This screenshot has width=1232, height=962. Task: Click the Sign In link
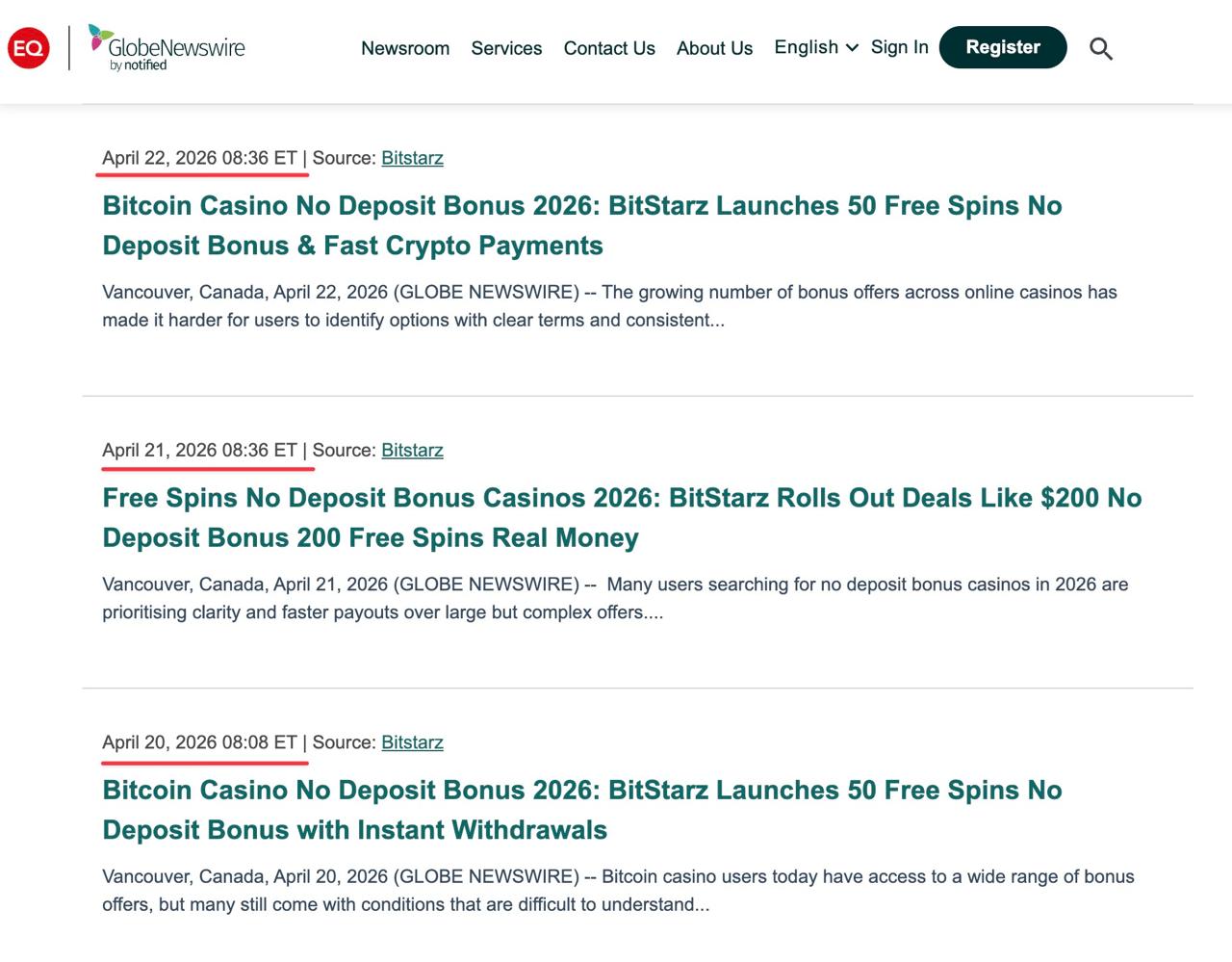(x=899, y=47)
